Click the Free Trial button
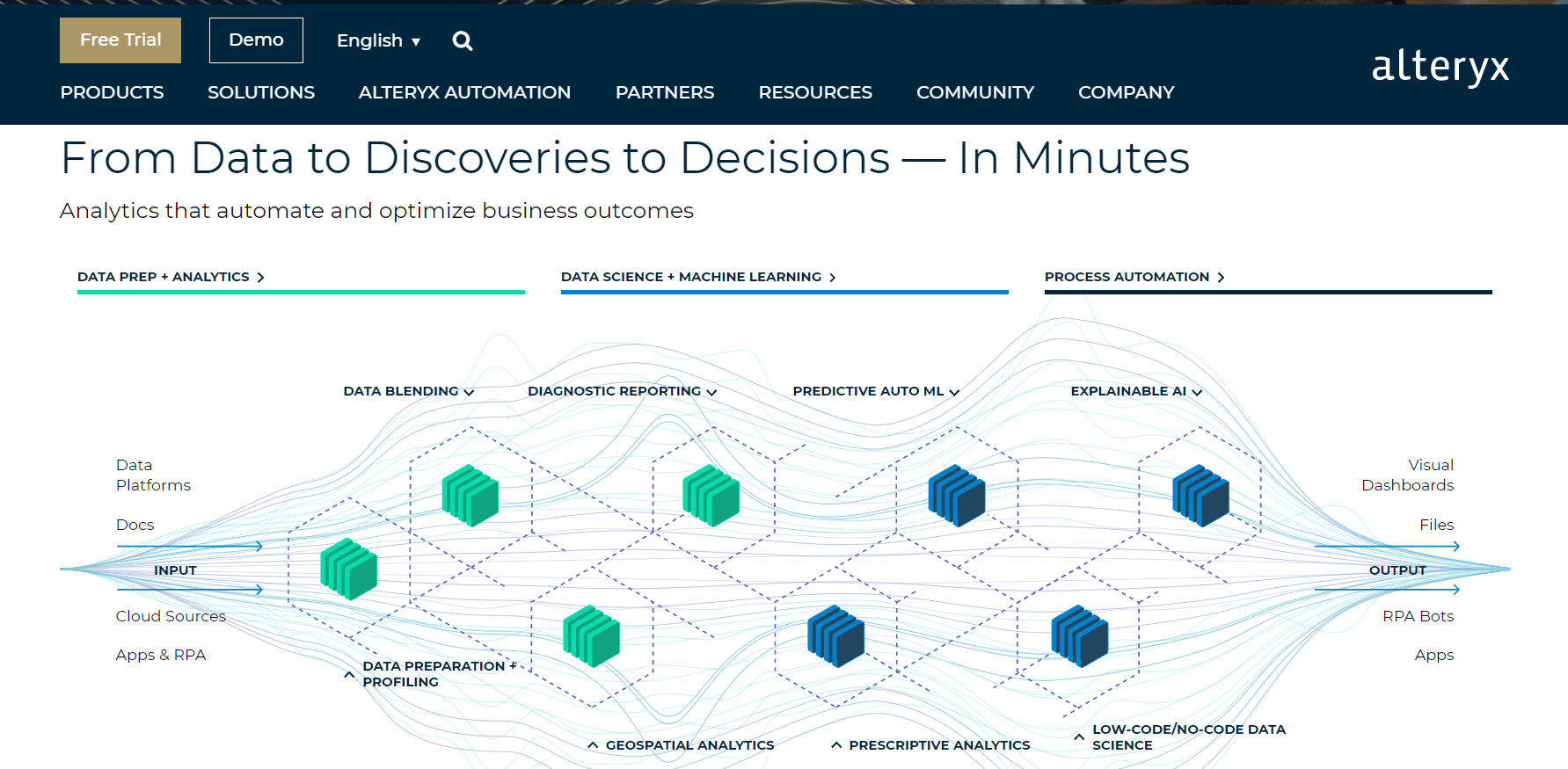1568x769 pixels. pos(120,40)
